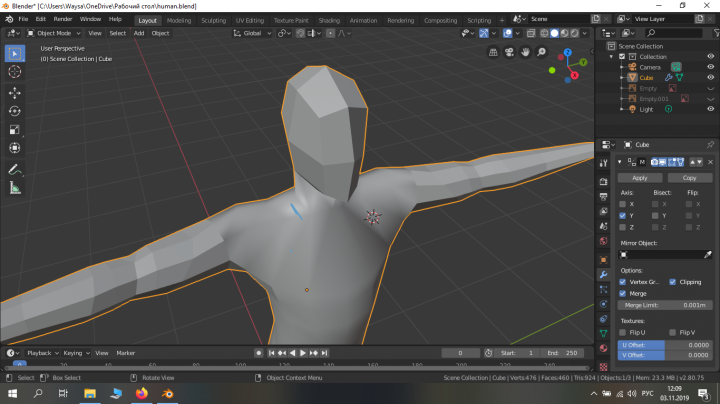Open the Render menu
The height and width of the screenshot is (404, 720).
click(63, 19)
